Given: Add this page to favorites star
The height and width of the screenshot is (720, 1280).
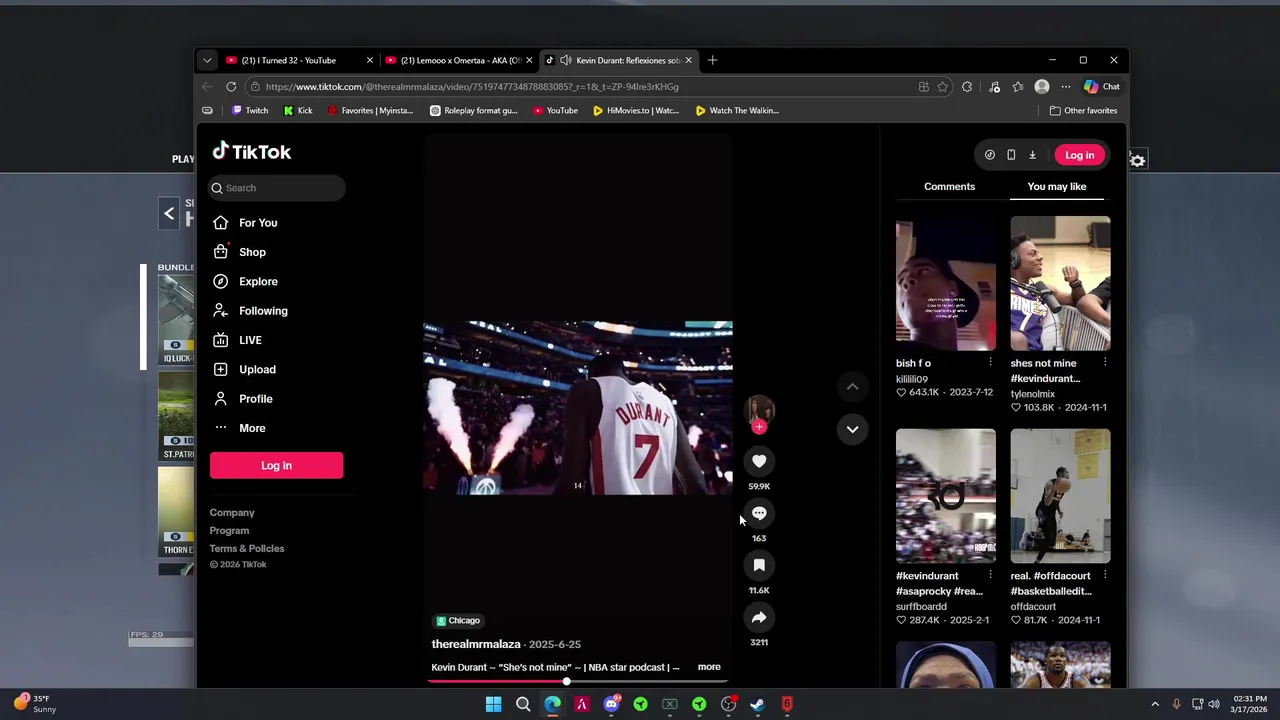Looking at the screenshot, I should pyautogui.click(x=942, y=87).
